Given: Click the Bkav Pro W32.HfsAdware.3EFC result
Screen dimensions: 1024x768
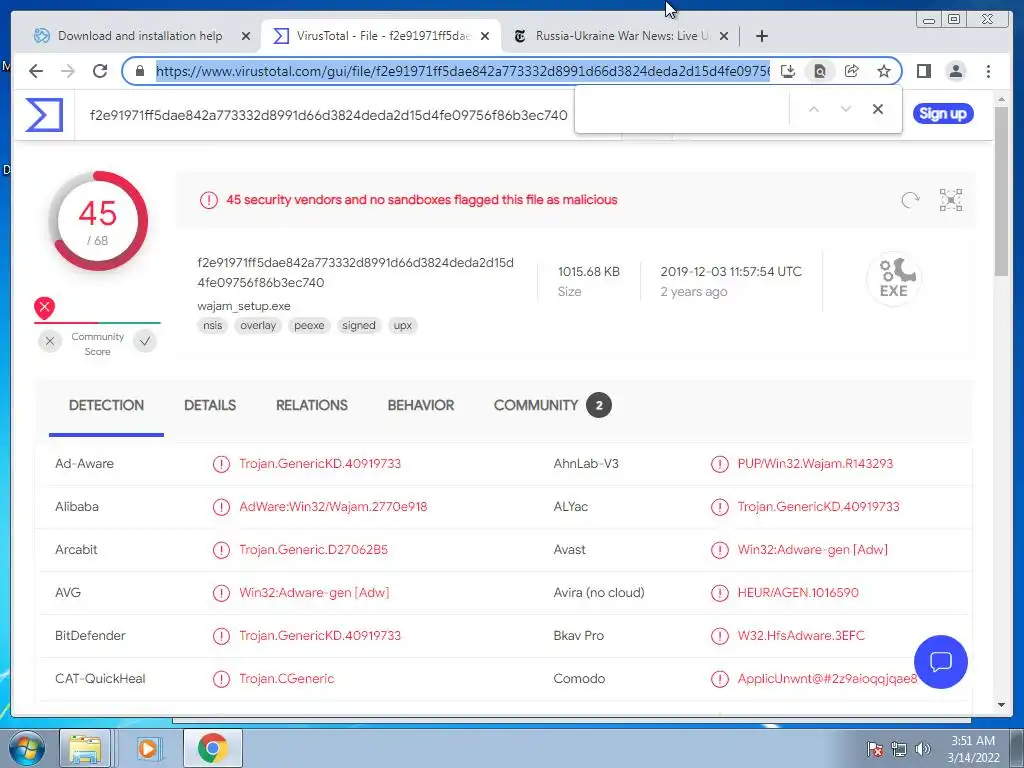Looking at the screenshot, I should tap(801, 635).
